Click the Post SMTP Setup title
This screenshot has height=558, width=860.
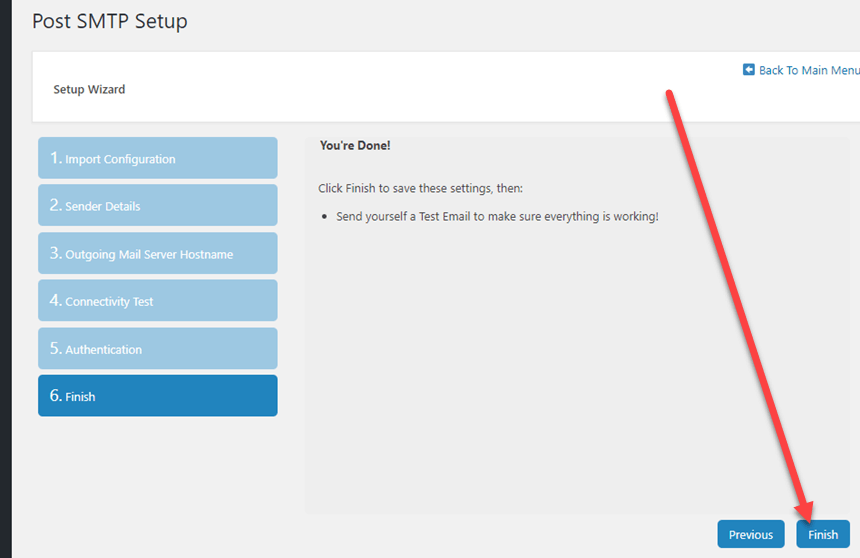110,21
